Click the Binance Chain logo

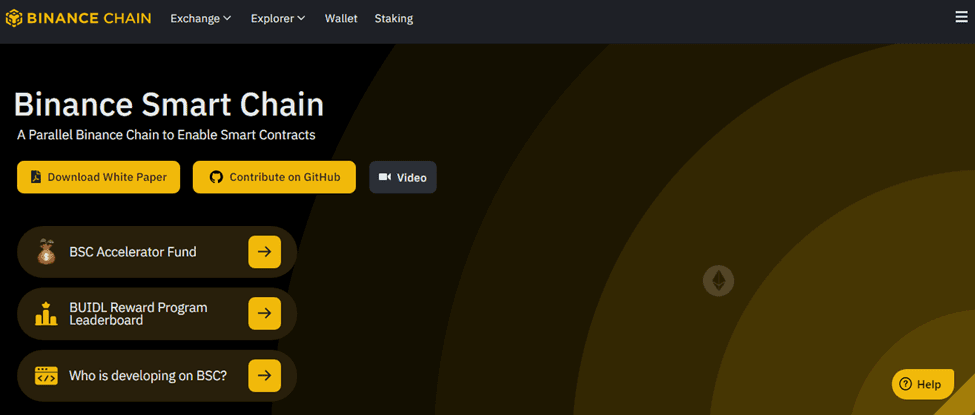click(78, 19)
